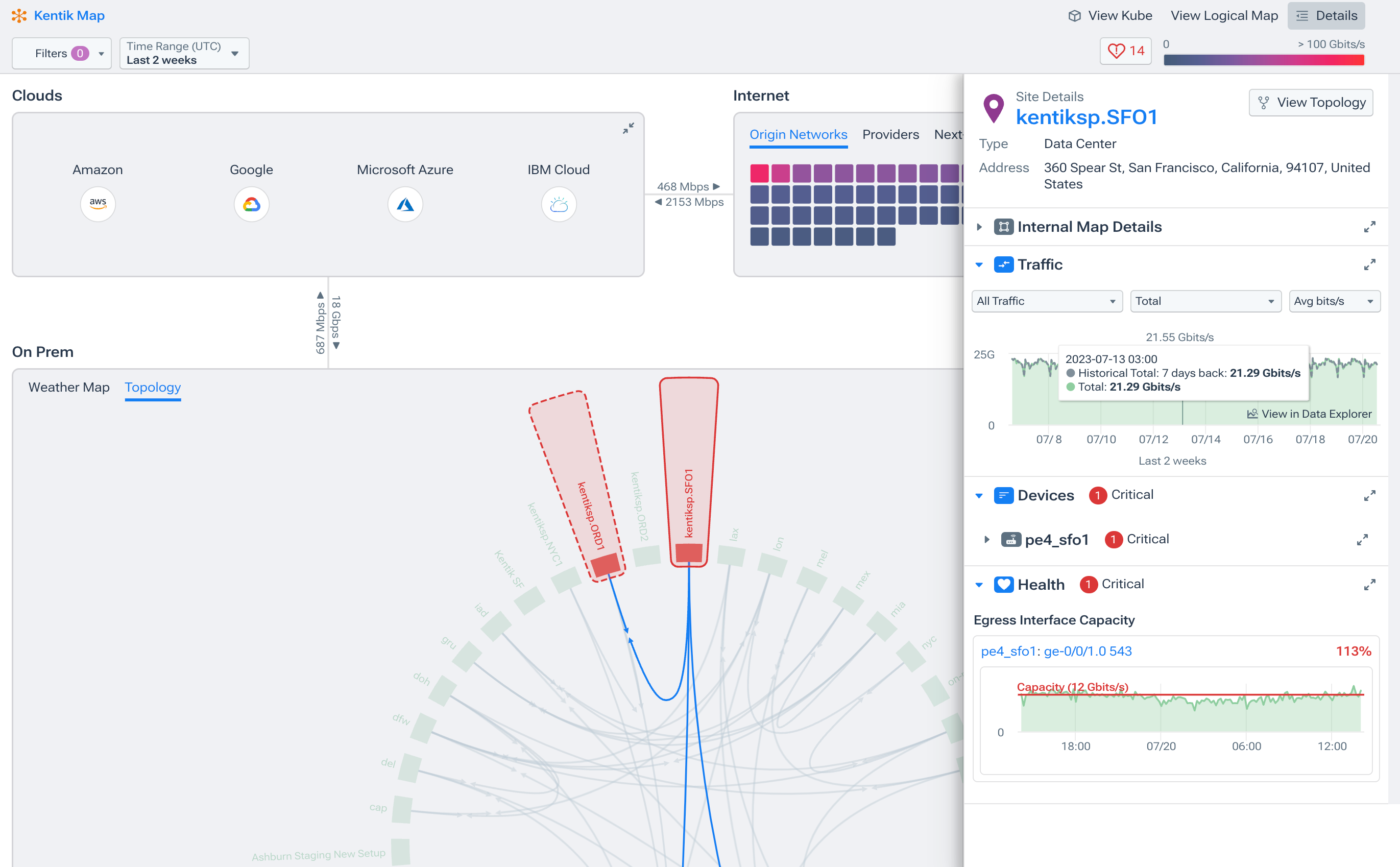Screen dimensions: 1400x867
Task: Click the Devices panel list icon
Action: pos(1003,495)
